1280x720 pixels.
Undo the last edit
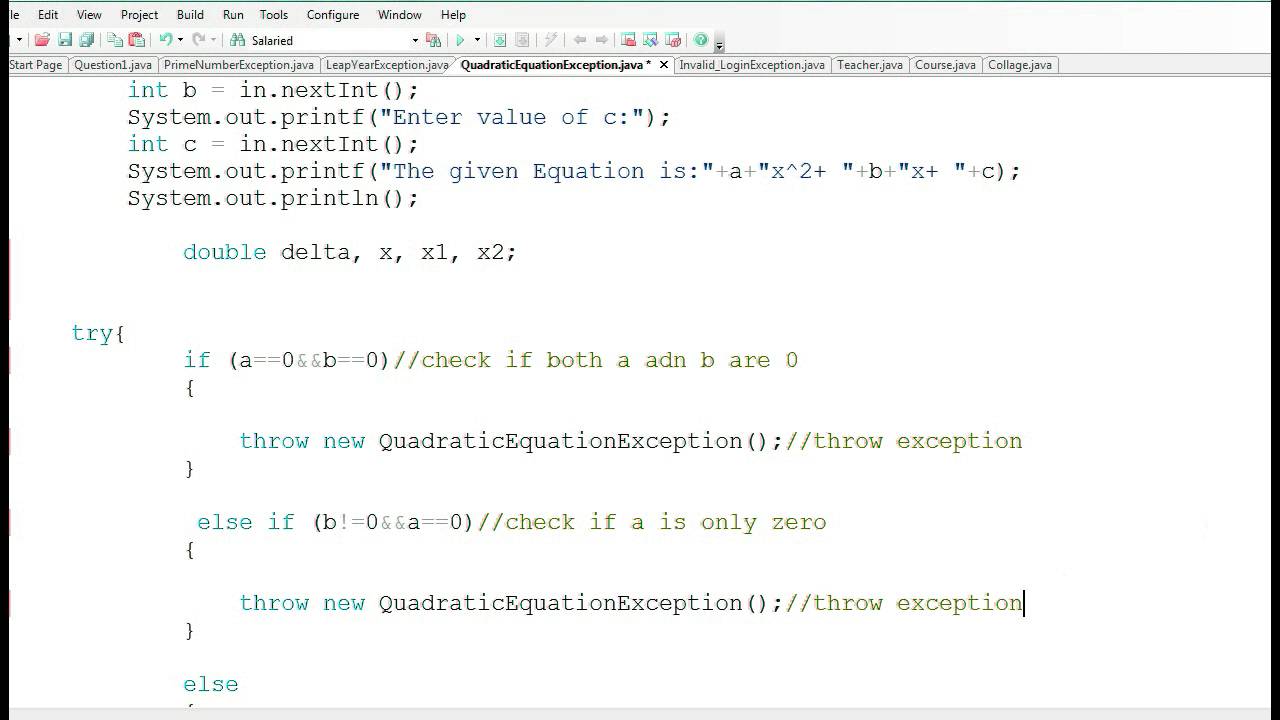point(165,40)
